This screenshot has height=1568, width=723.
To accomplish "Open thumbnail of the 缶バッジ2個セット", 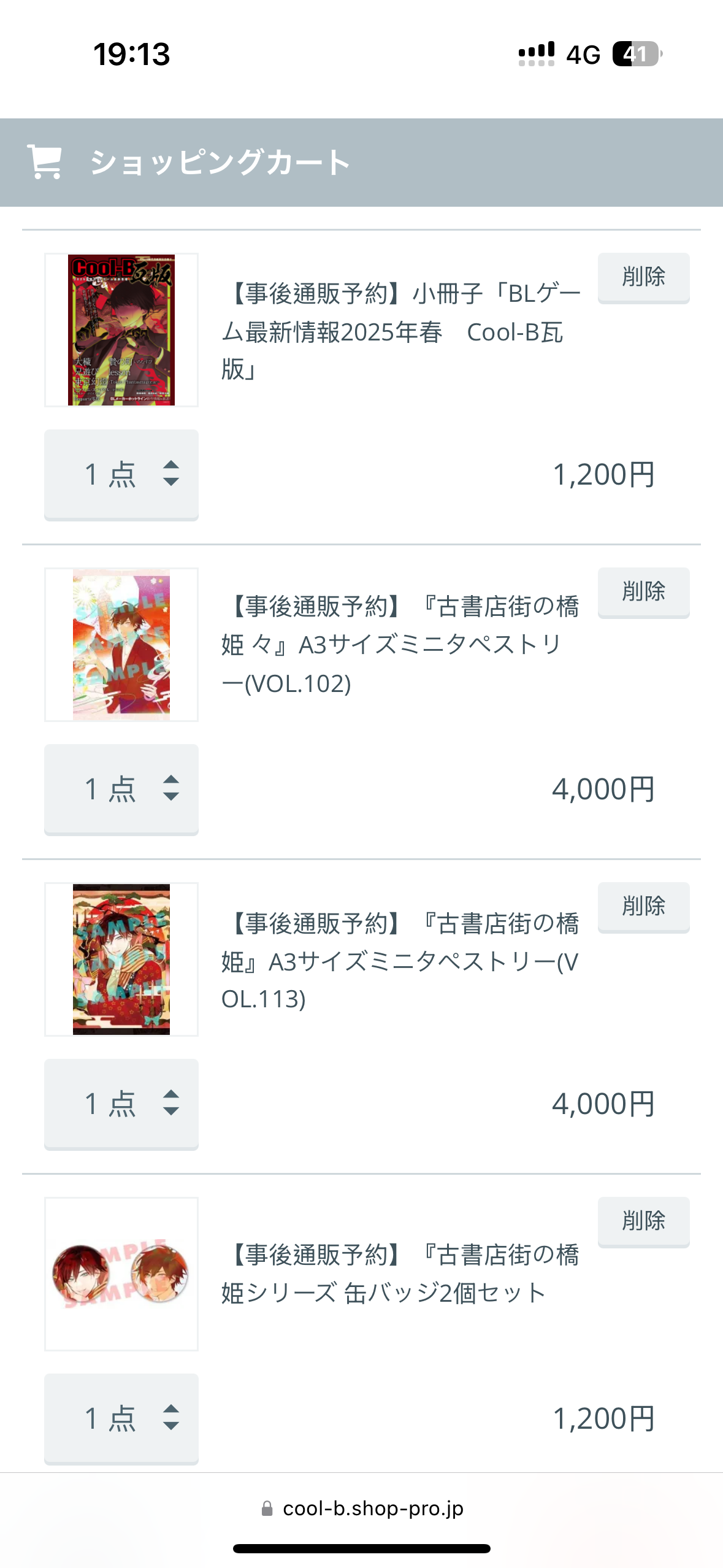I will (x=121, y=1274).
